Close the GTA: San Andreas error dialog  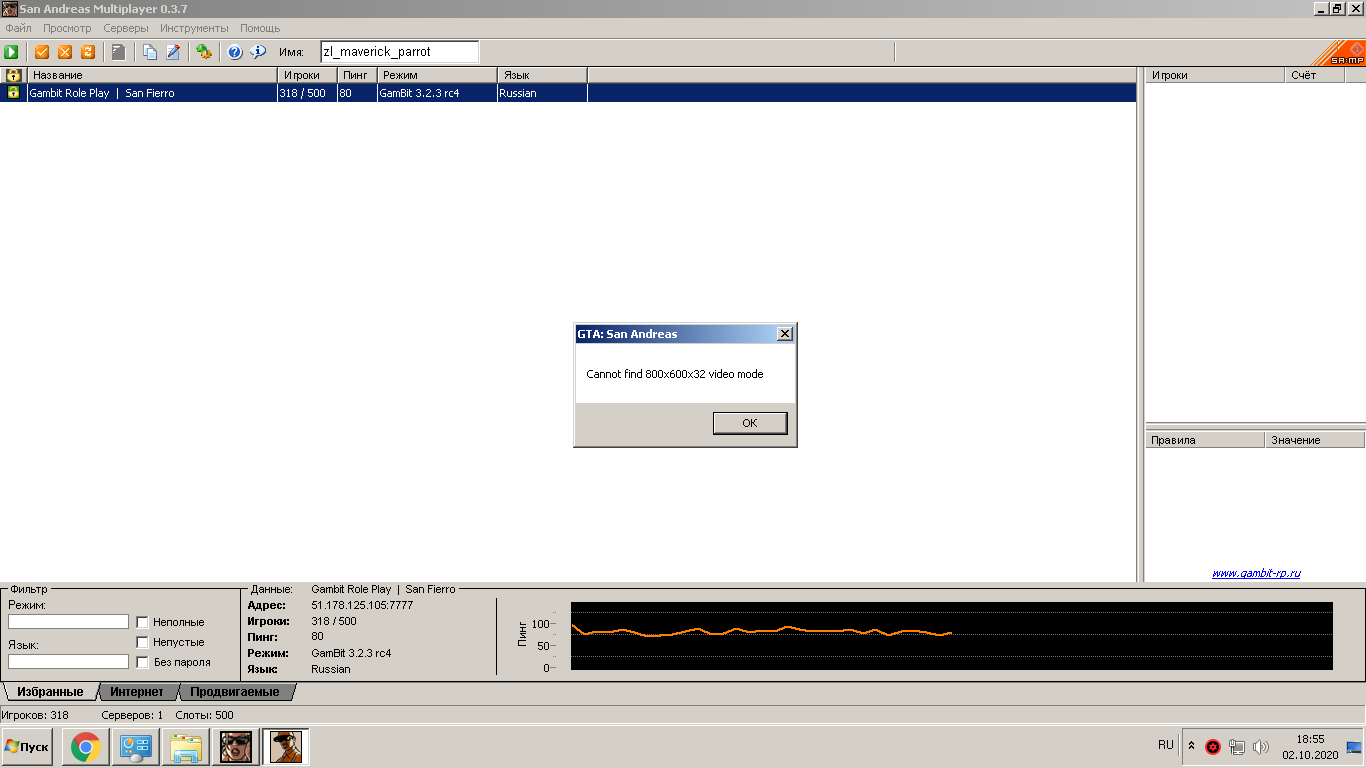pos(785,334)
